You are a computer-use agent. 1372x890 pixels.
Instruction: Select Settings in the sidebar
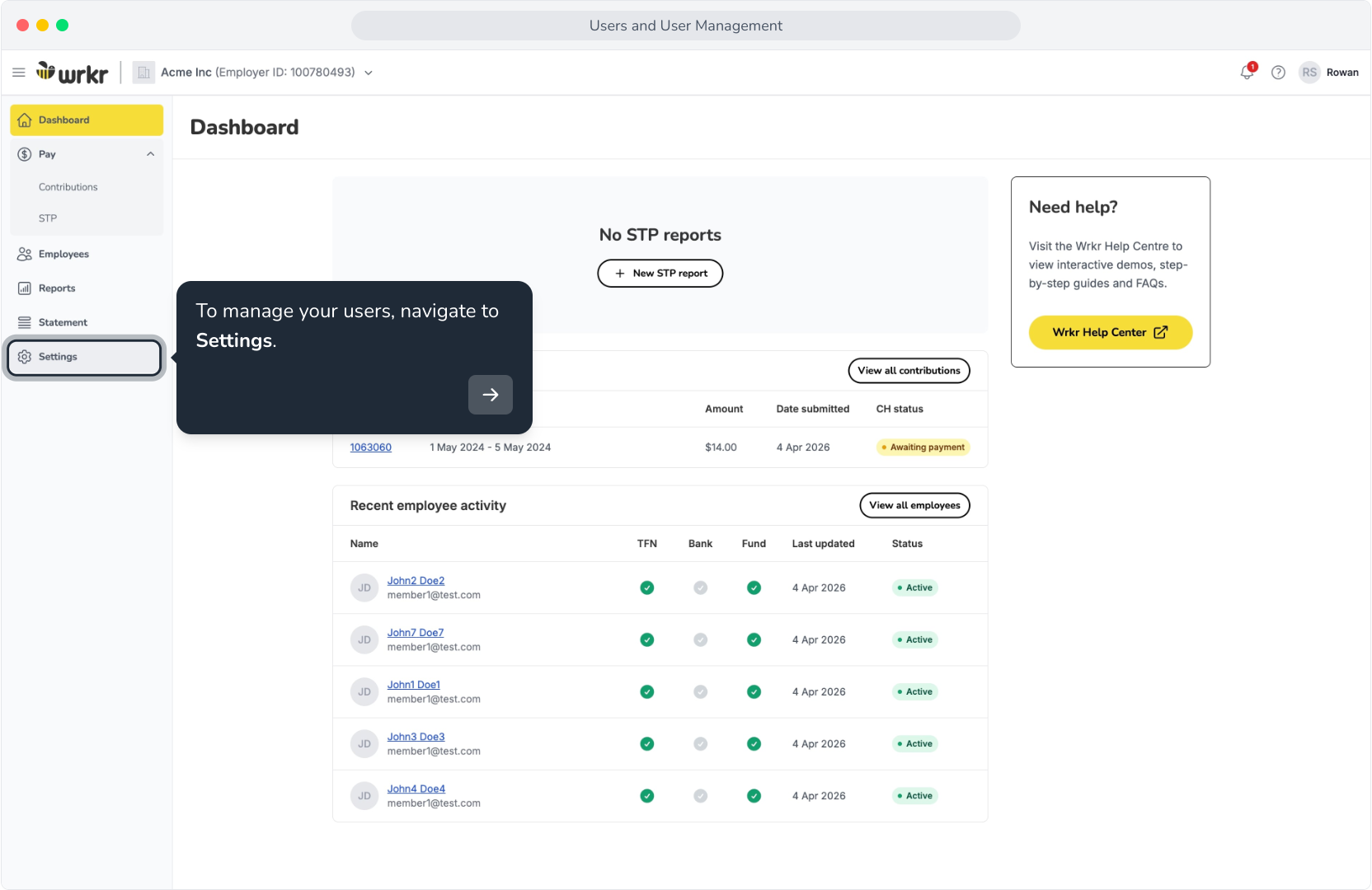(x=84, y=357)
